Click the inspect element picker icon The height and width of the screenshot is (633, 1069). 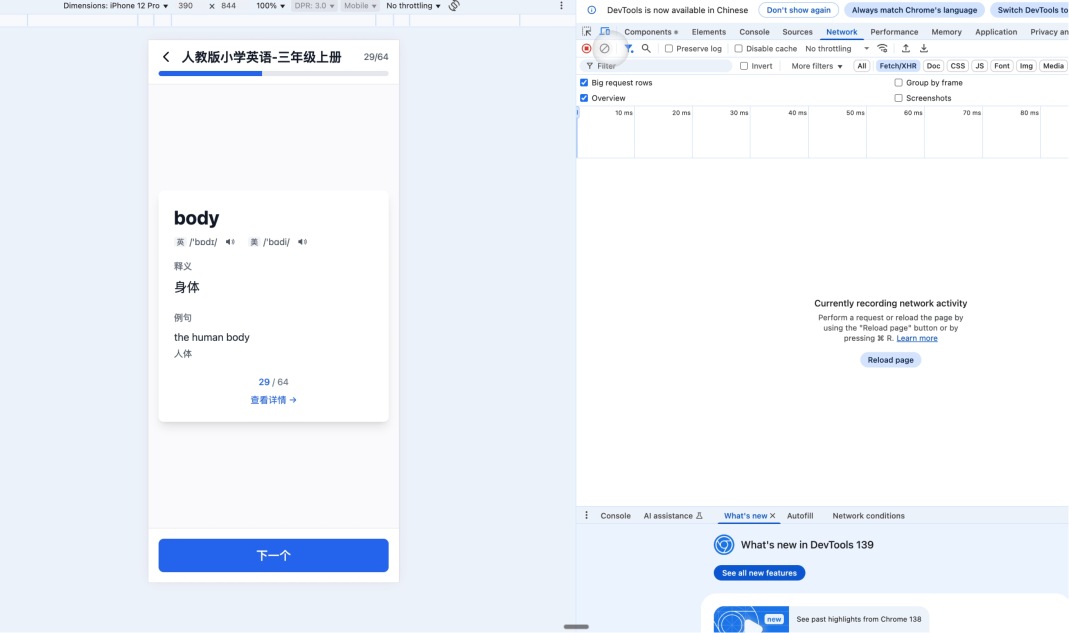click(587, 32)
